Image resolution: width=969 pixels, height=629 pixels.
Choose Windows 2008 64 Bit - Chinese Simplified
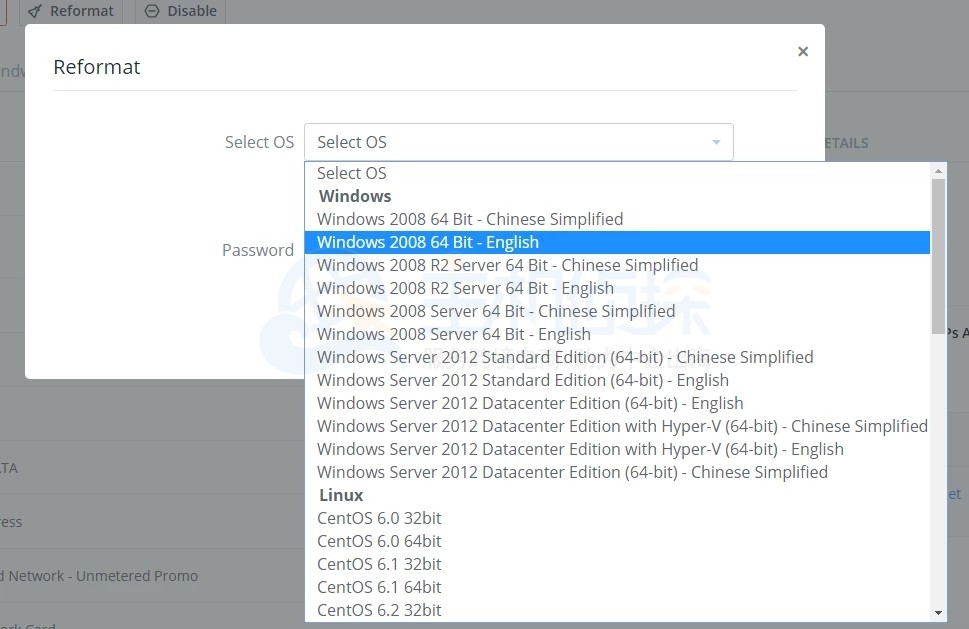click(470, 219)
